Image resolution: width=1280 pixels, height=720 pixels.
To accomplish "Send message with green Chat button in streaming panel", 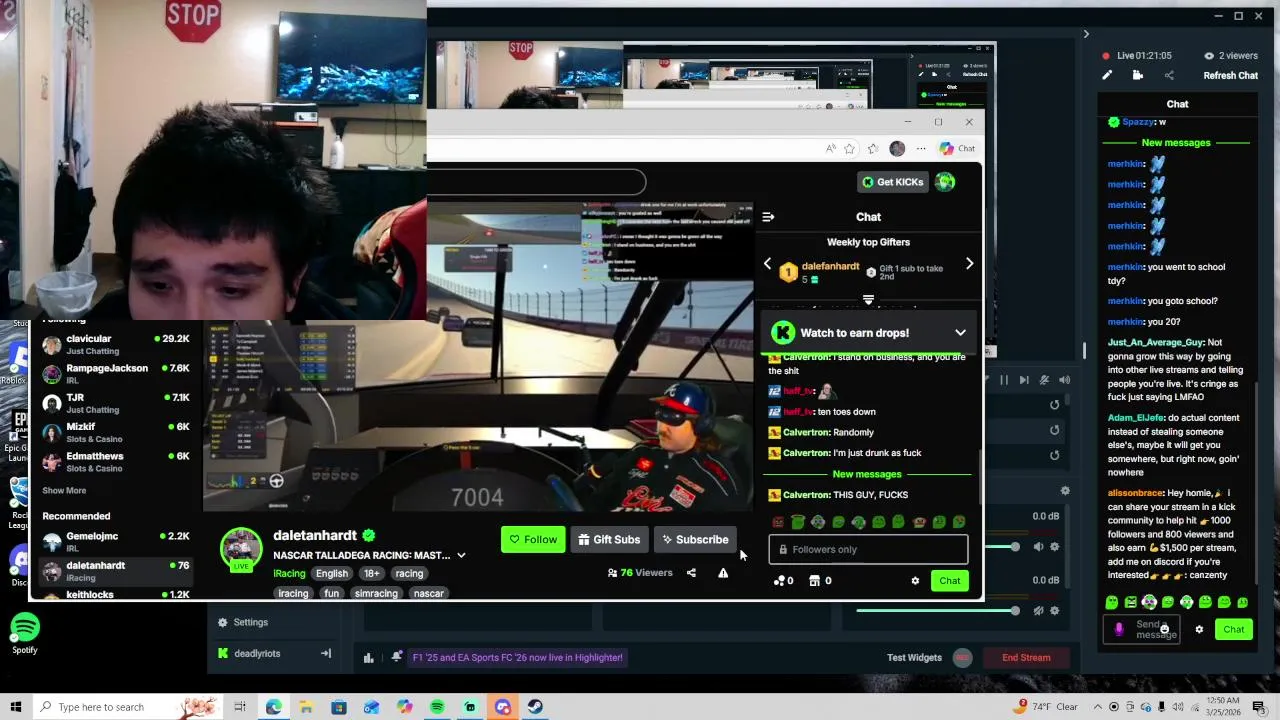I will pos(1234,629).
